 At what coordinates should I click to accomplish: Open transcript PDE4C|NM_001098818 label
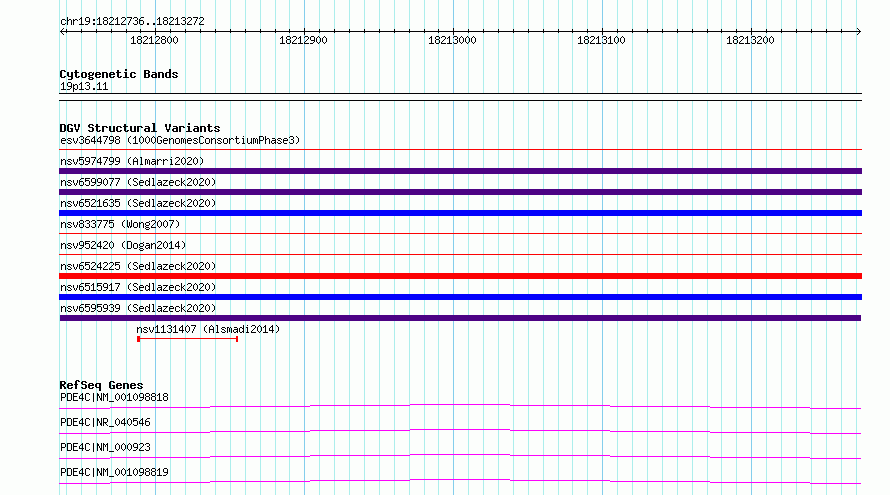114,397
